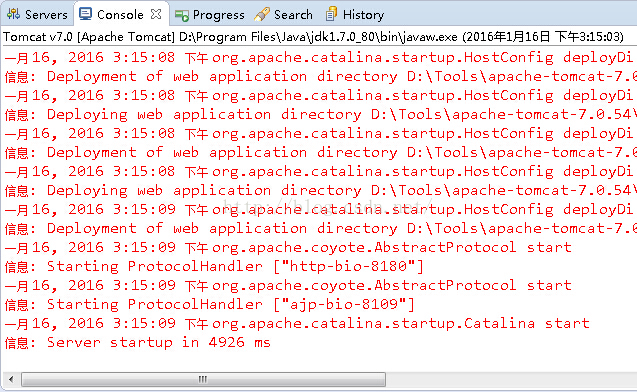Switch to the Servers tab
This screenshot has width=637, height=392.
(37, 15)
